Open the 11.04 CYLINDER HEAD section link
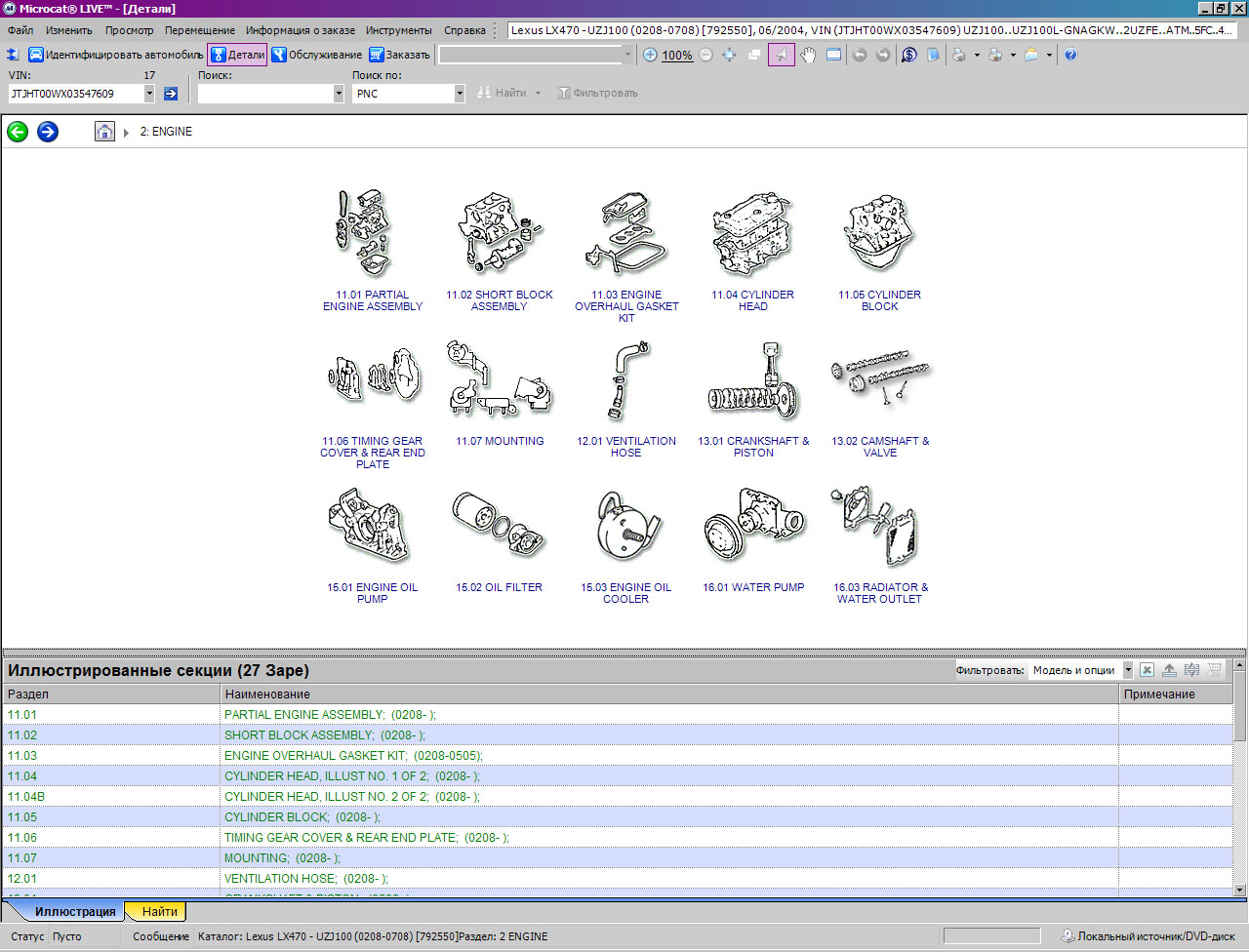Viewport: 1249px width, 952px height. click(x=752, y=300)
